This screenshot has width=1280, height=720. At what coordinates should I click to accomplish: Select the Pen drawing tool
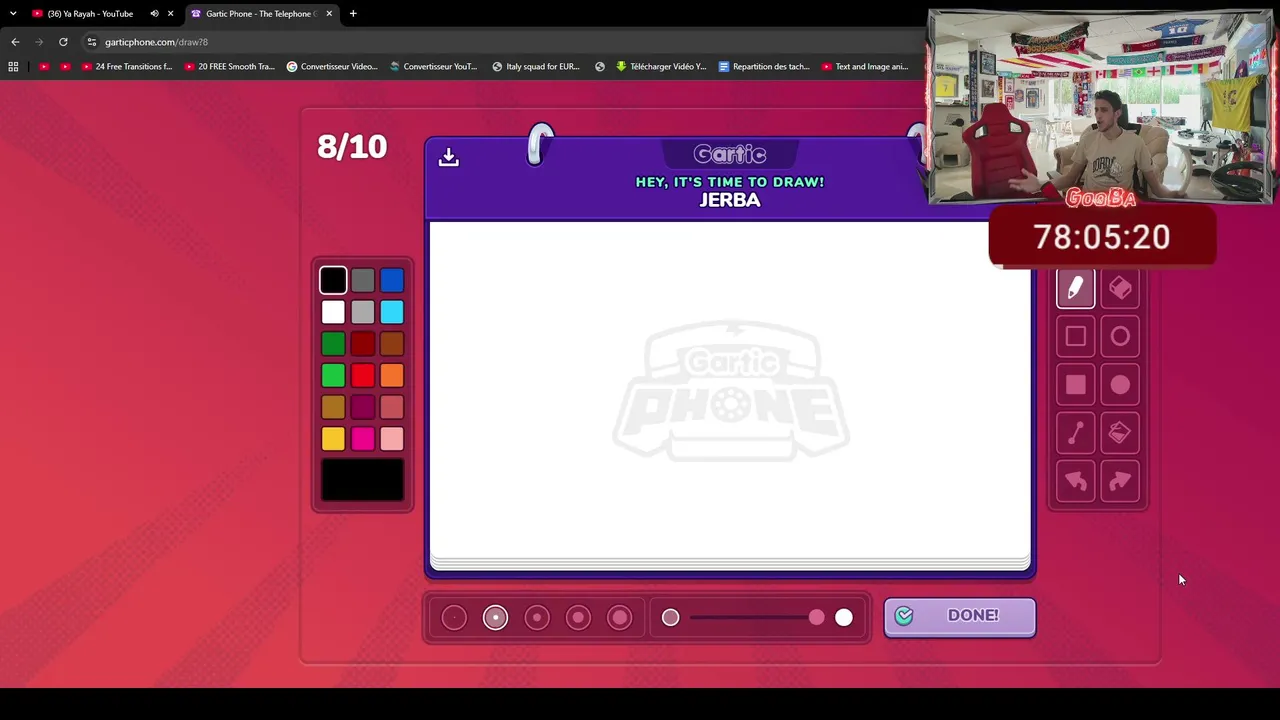point(1075,289)
